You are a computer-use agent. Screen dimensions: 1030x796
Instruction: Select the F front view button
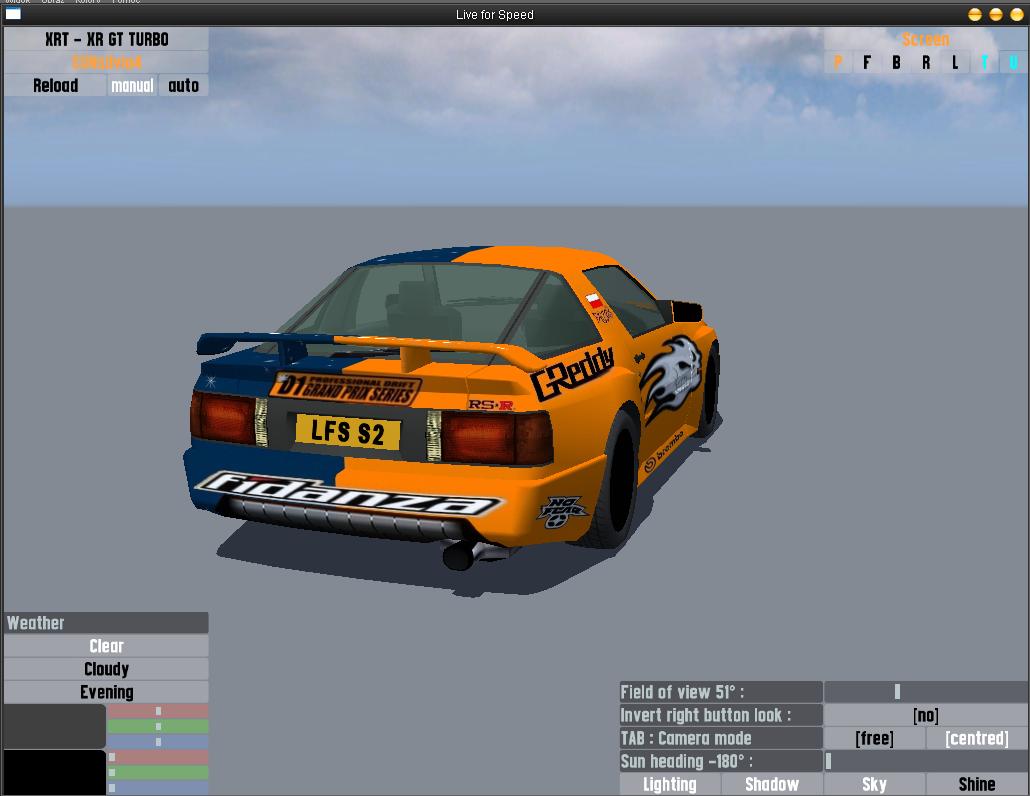pyautogui.click(x=867, y=62)
